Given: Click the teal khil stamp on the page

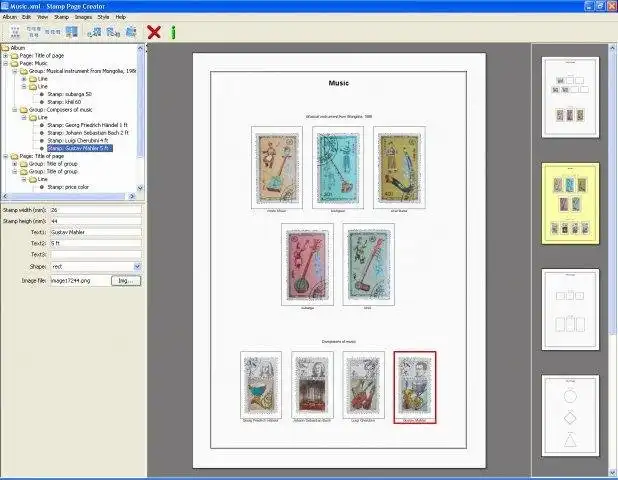Looking at the screenshot, I should (x=369, y=265).
